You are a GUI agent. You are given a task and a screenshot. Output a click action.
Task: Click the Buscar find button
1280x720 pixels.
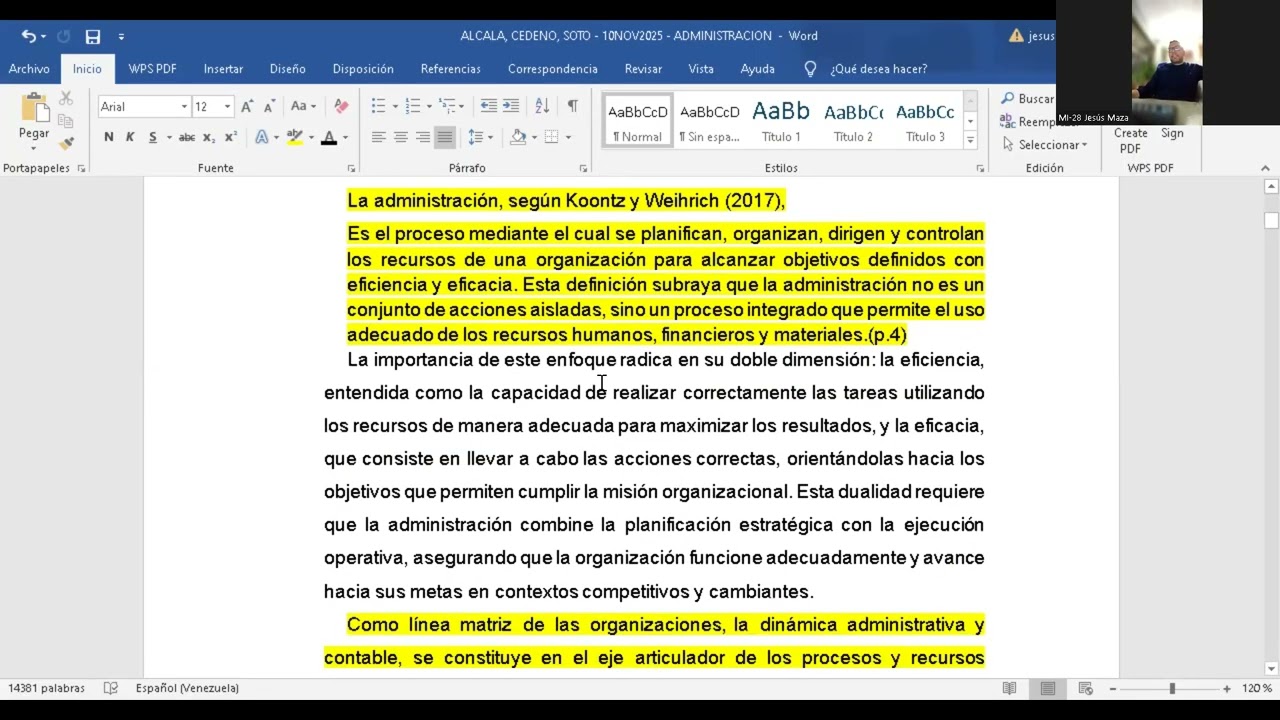tap(1027, 99)
